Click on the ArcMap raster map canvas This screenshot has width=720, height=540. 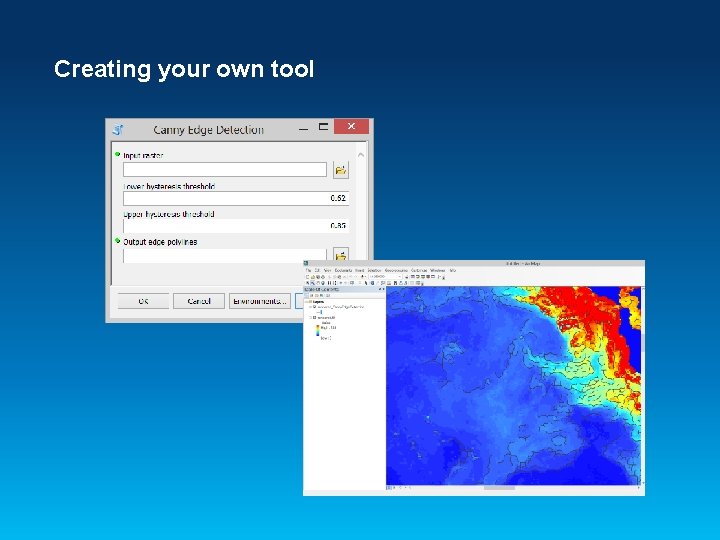[513, 386]
